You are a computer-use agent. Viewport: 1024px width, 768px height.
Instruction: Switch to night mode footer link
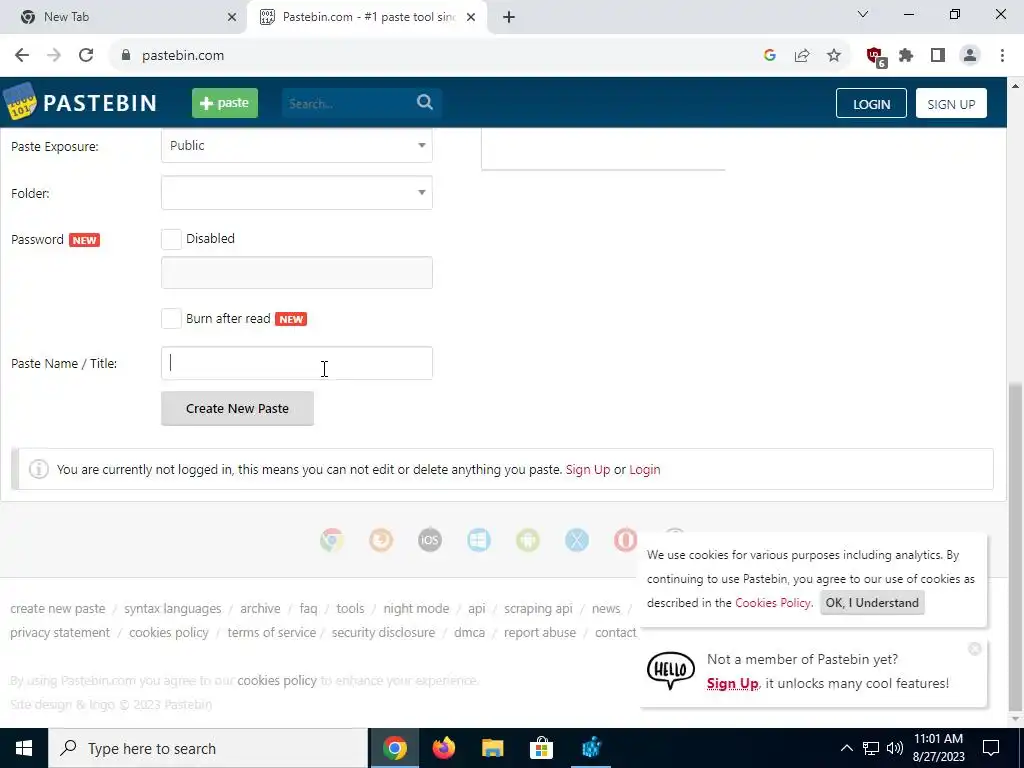416,609
